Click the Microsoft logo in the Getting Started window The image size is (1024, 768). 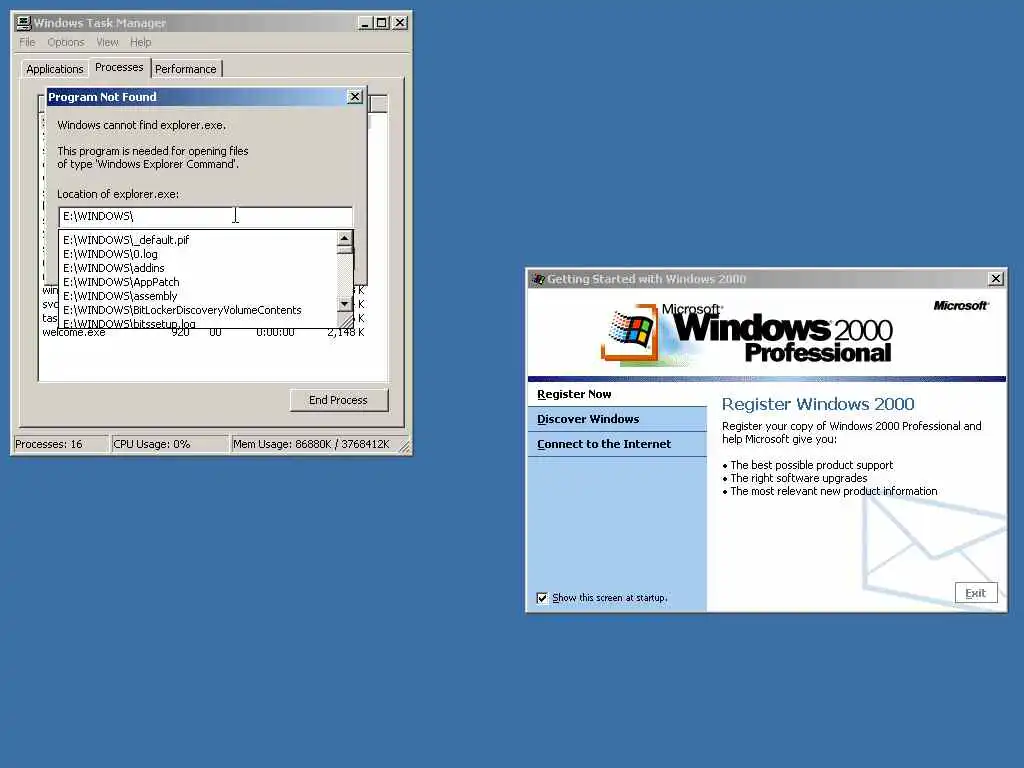(961, 306)
